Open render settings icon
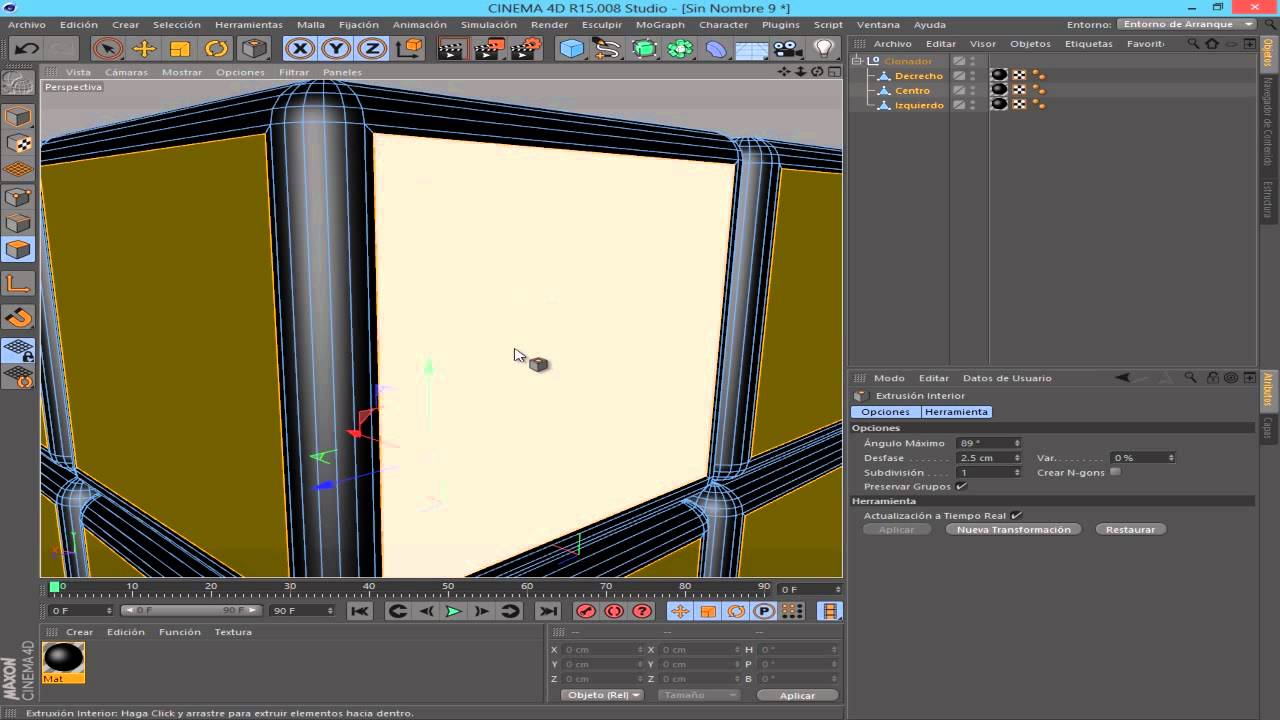 pos(526,48)
